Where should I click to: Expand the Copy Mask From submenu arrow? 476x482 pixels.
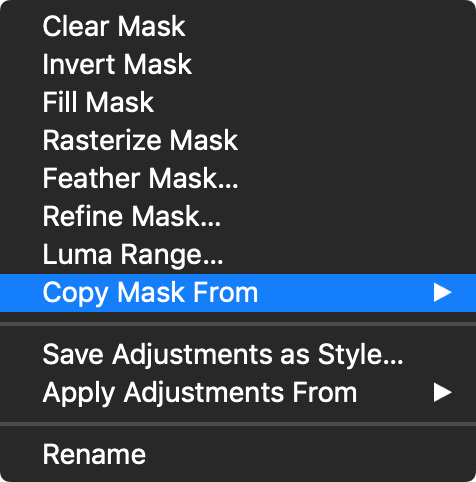(x=442, y=293)
